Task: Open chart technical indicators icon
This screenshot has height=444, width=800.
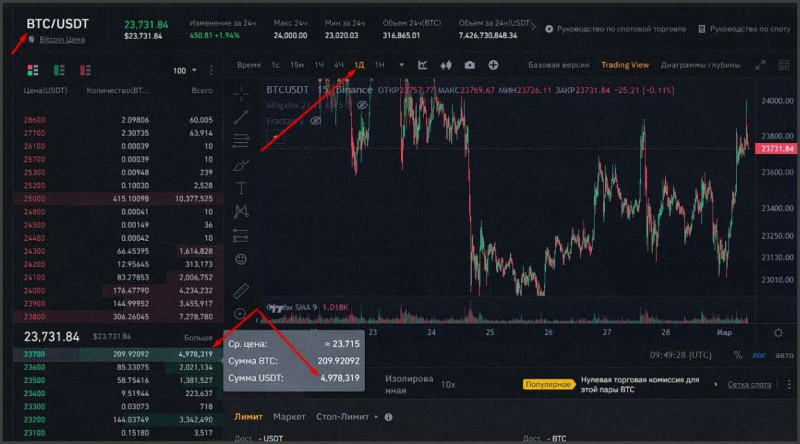Action: [x=422, y=65]
